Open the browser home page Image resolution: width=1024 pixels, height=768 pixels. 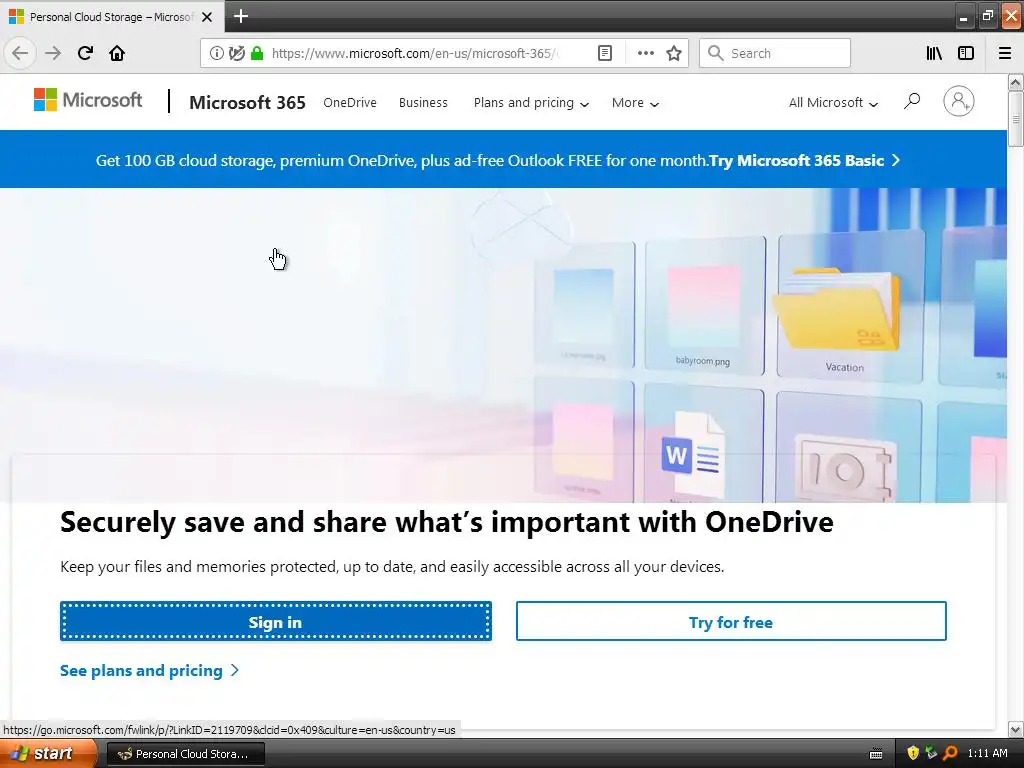point(117,54)
